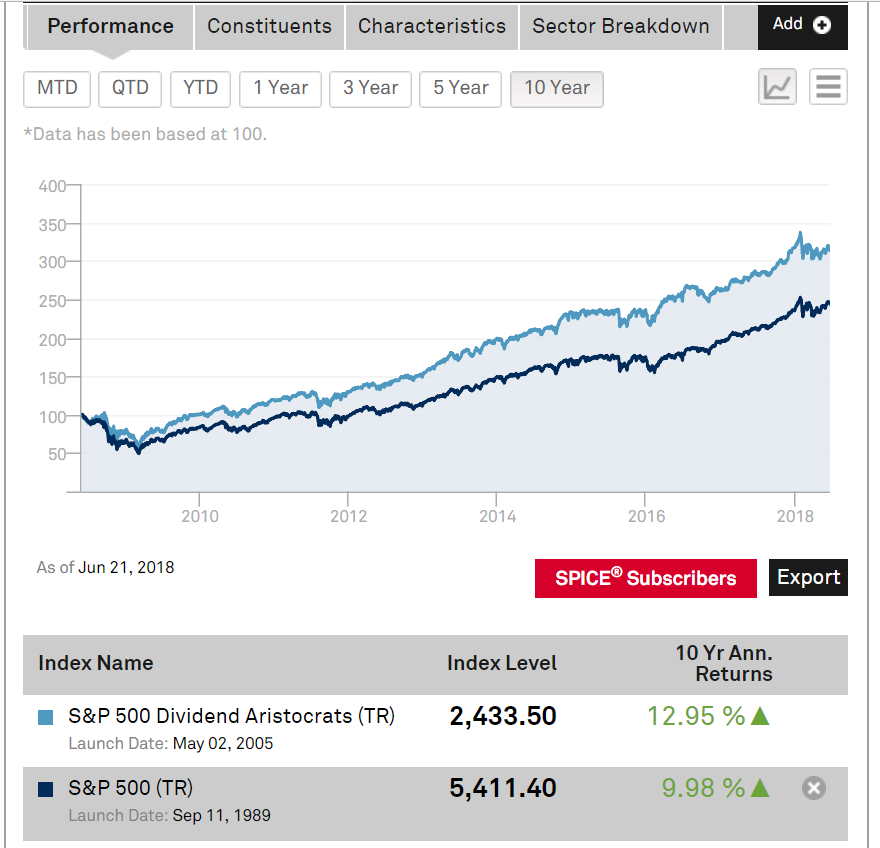Click the 2014 x-axis label
Screen dimensions: 880x848
tap(497, 516)
